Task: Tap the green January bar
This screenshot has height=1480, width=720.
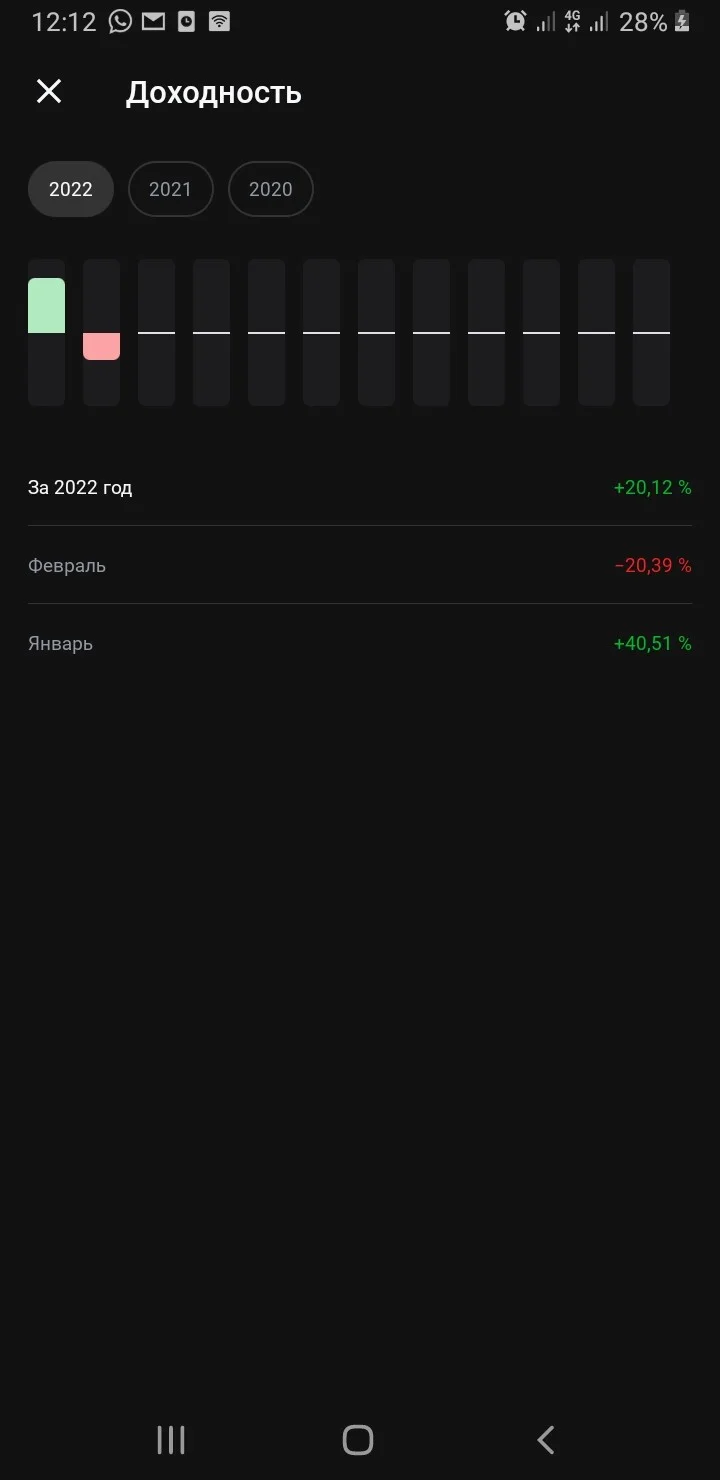Action: pyautogui.click(x=46, y=306)
